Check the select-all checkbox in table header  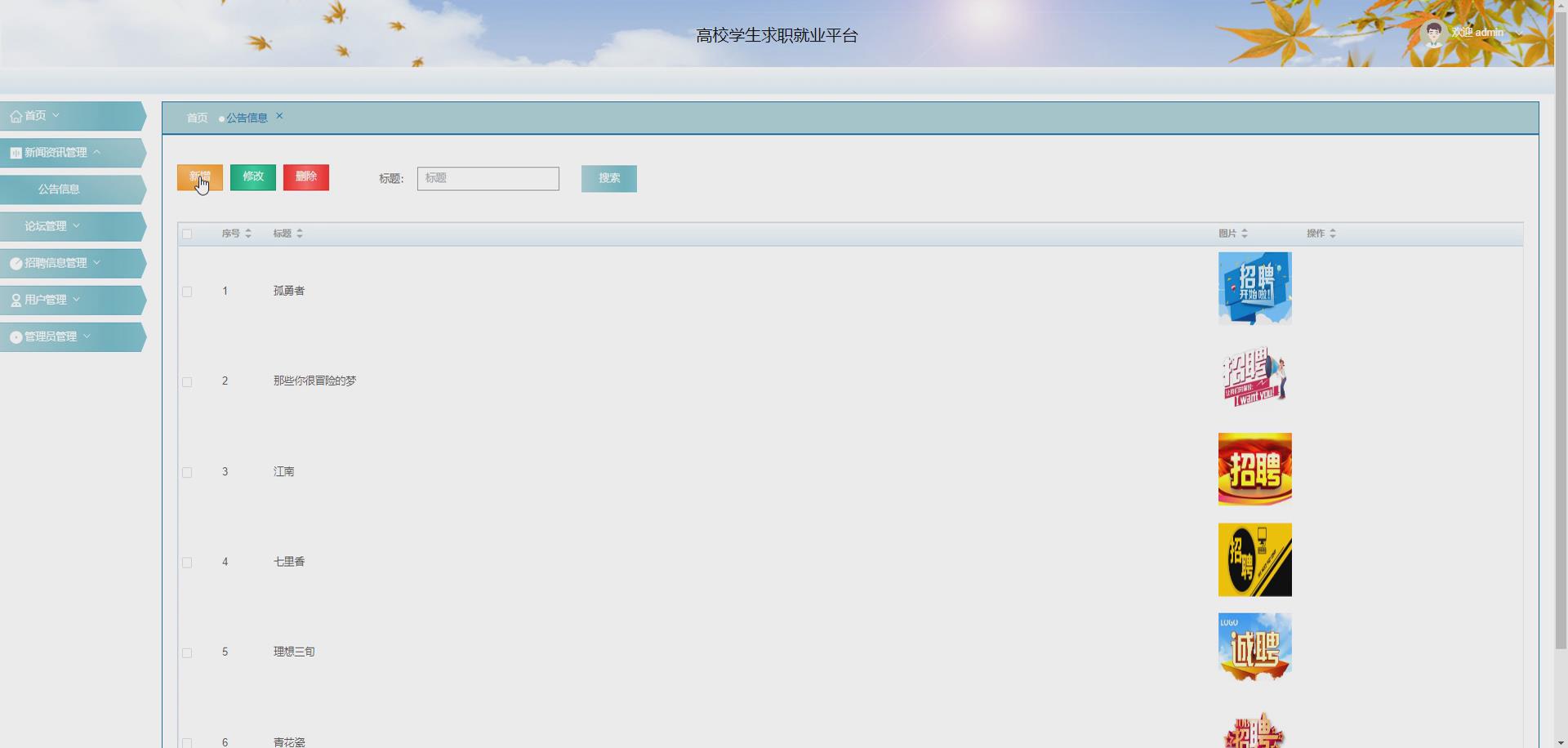187,234
